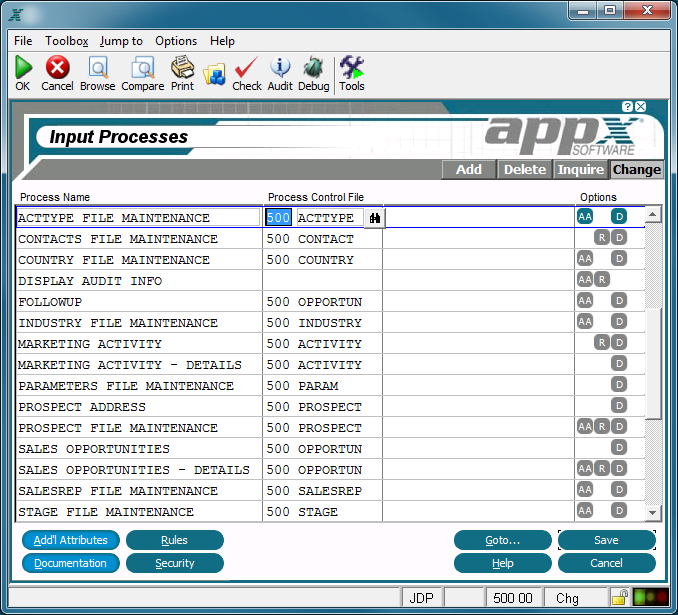Click the binoculars lookup icon beside ACTTYPE

375,218
